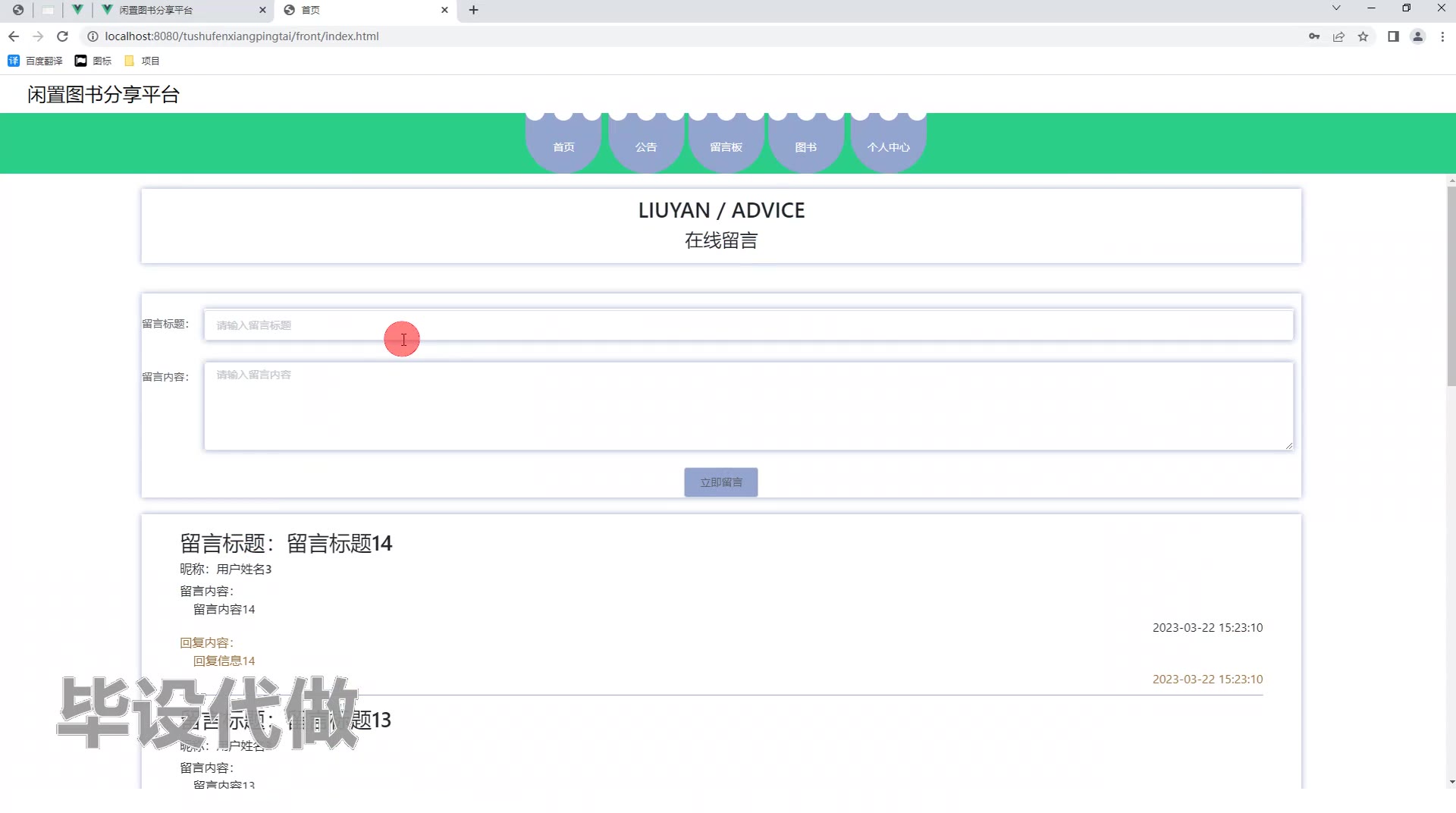Click the brown reply timestamp 2023-03-22 15:23:10
Screen dimensions: 1456x813
coord(1207,679)
